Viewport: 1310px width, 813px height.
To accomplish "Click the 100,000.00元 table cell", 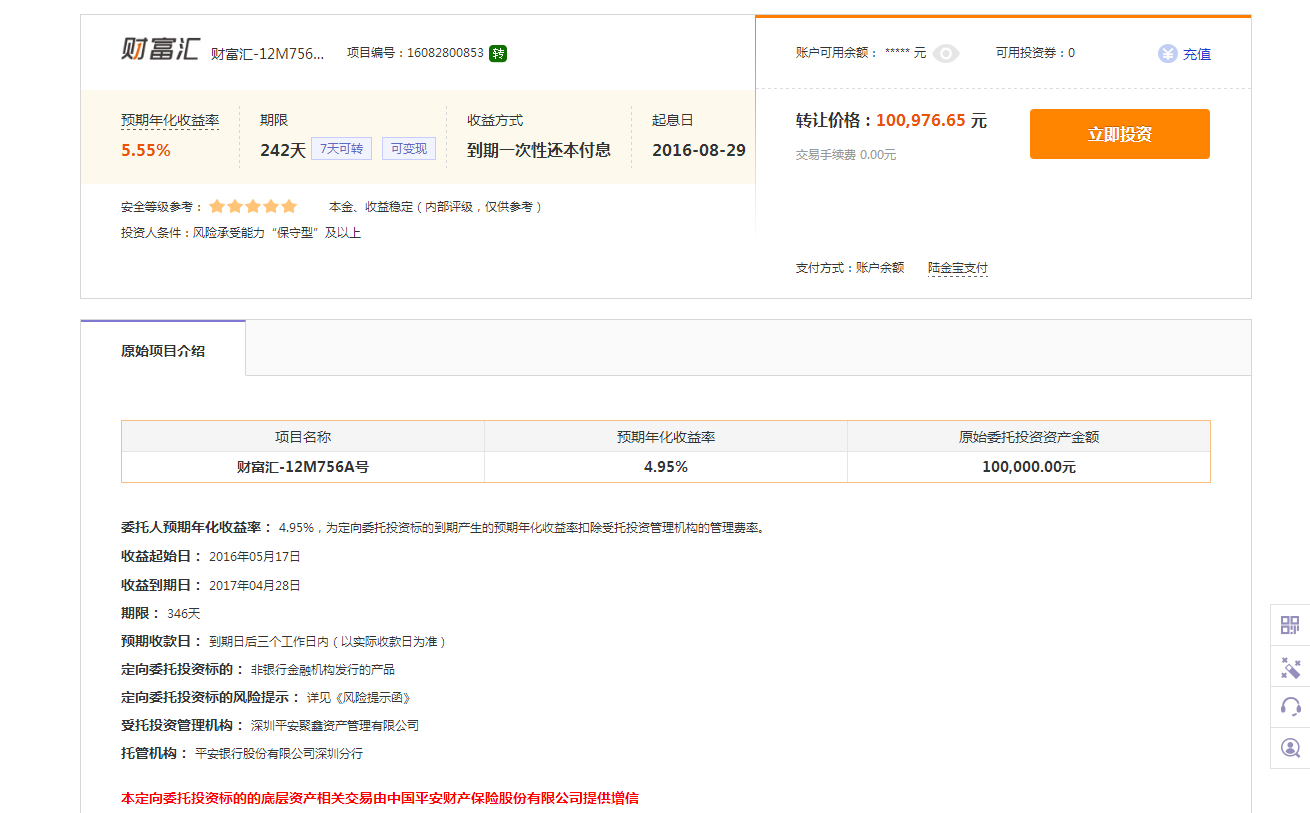I will point(1029,467).
